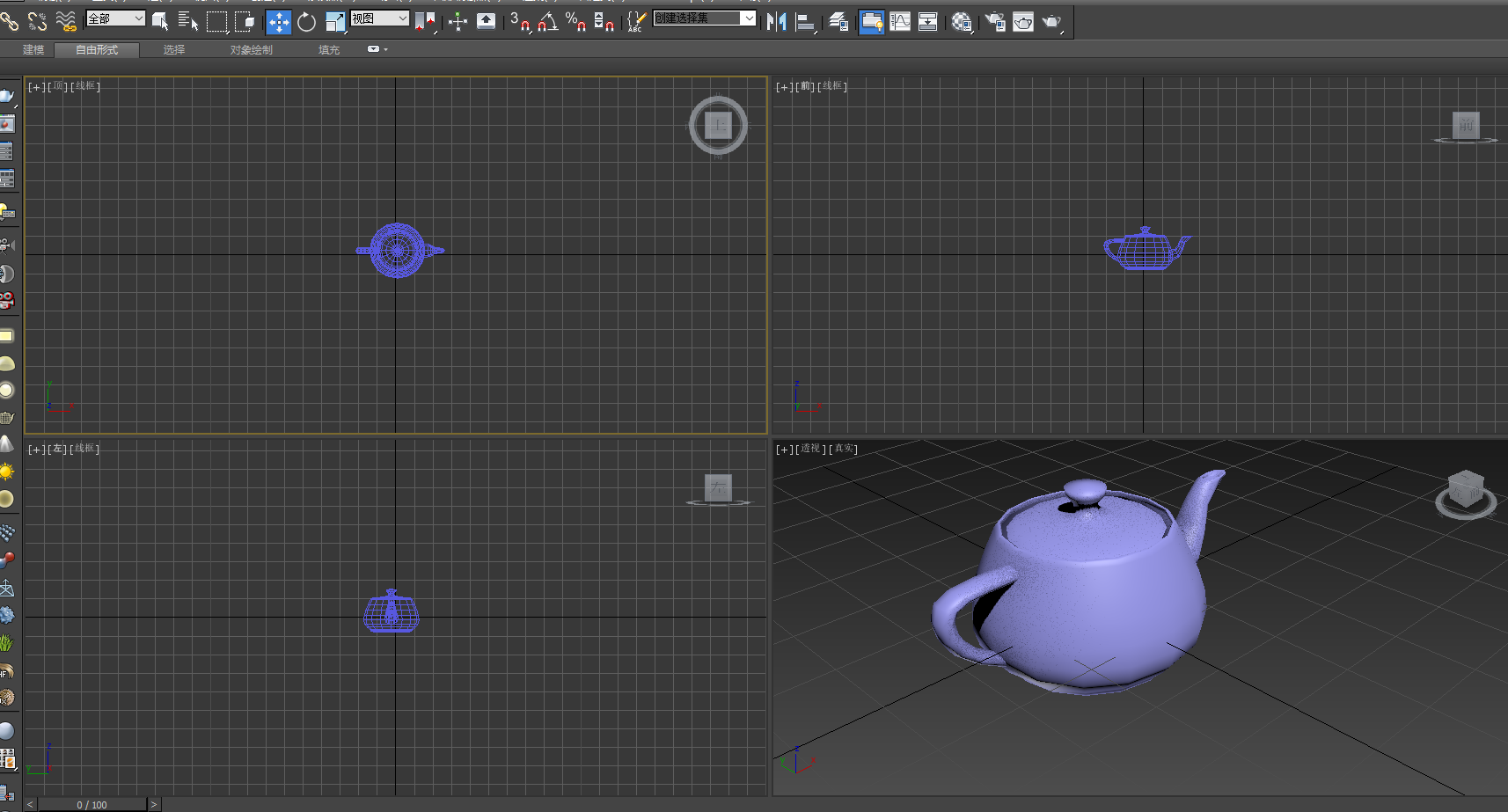Toggle the Percent Snap magnet
Viewport: 1508px width, 812px height.
click(x=575, y=21)
